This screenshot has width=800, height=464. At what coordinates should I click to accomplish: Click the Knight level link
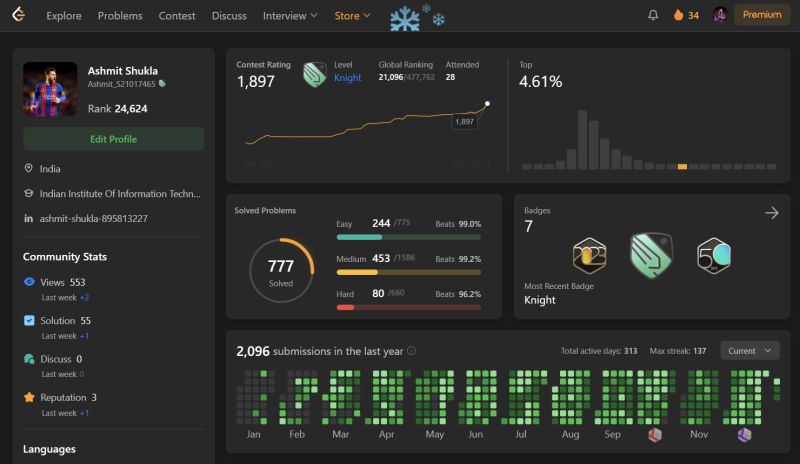click(x=347, y=78)
